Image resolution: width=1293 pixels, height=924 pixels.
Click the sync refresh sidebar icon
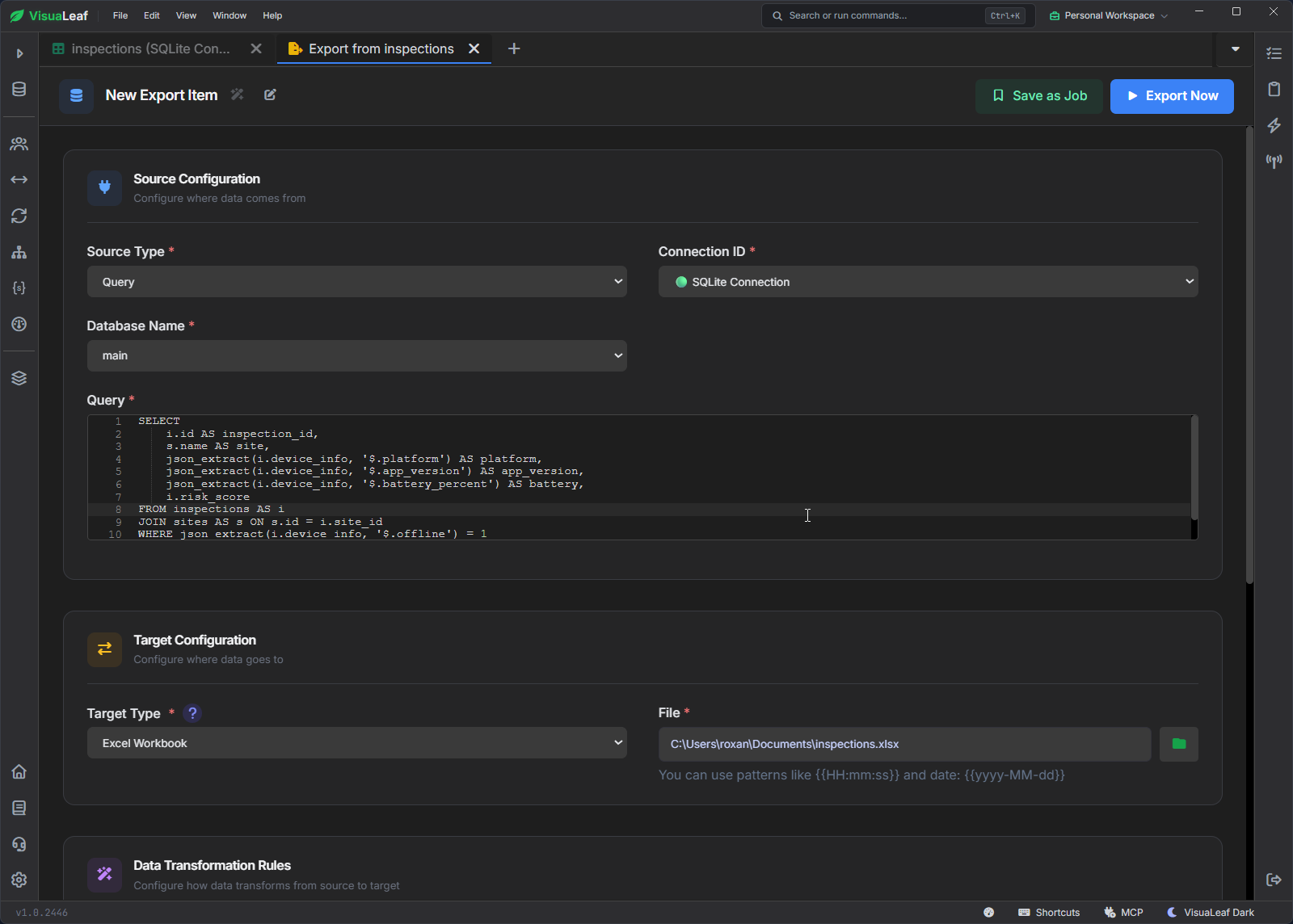coord(19,216)
